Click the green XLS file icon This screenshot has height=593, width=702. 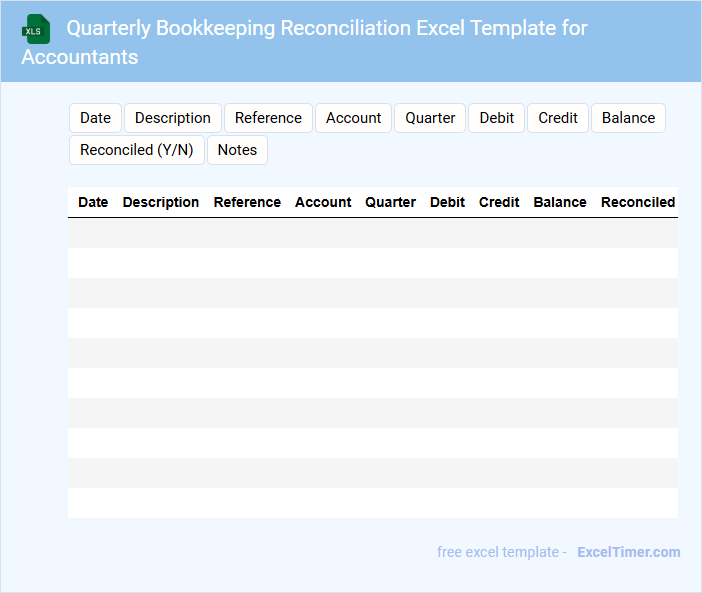point(36,30)
